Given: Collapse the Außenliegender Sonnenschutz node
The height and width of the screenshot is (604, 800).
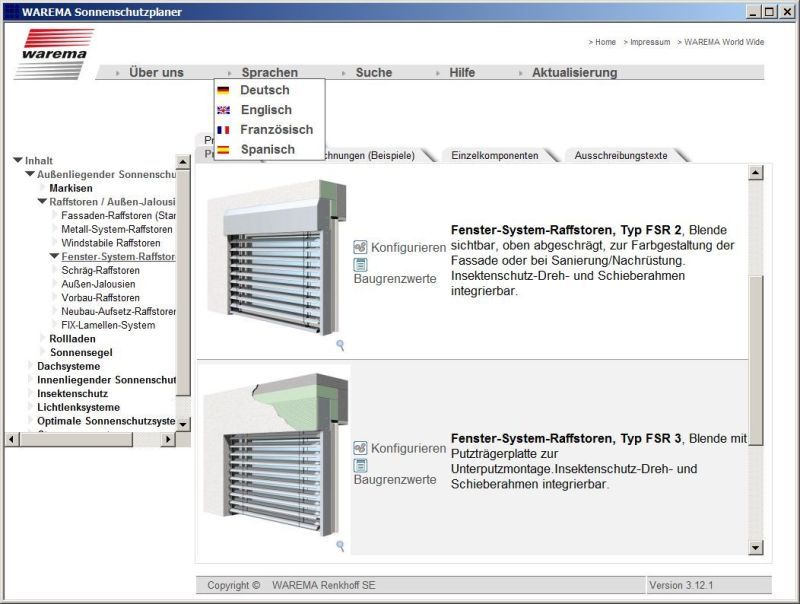Looking at the screenshot, I should click(x=30, y=174).
